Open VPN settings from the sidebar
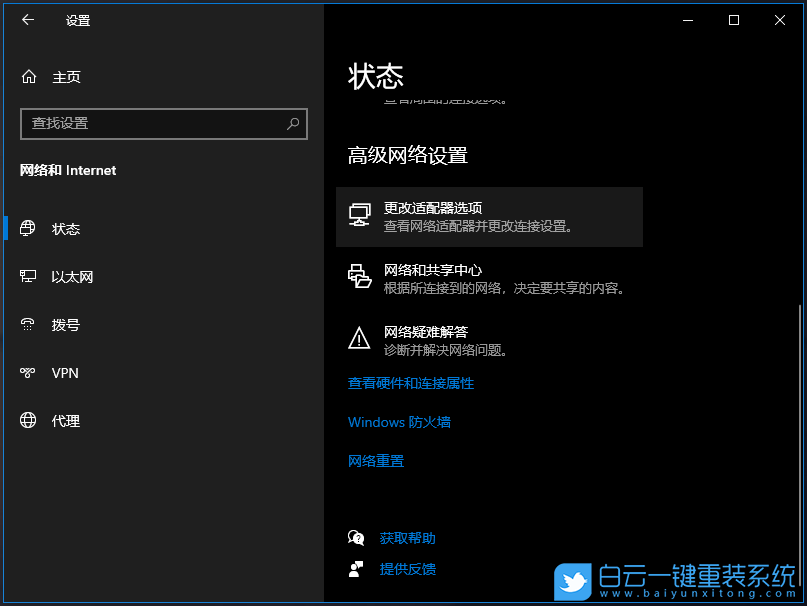 coord(64,372)
